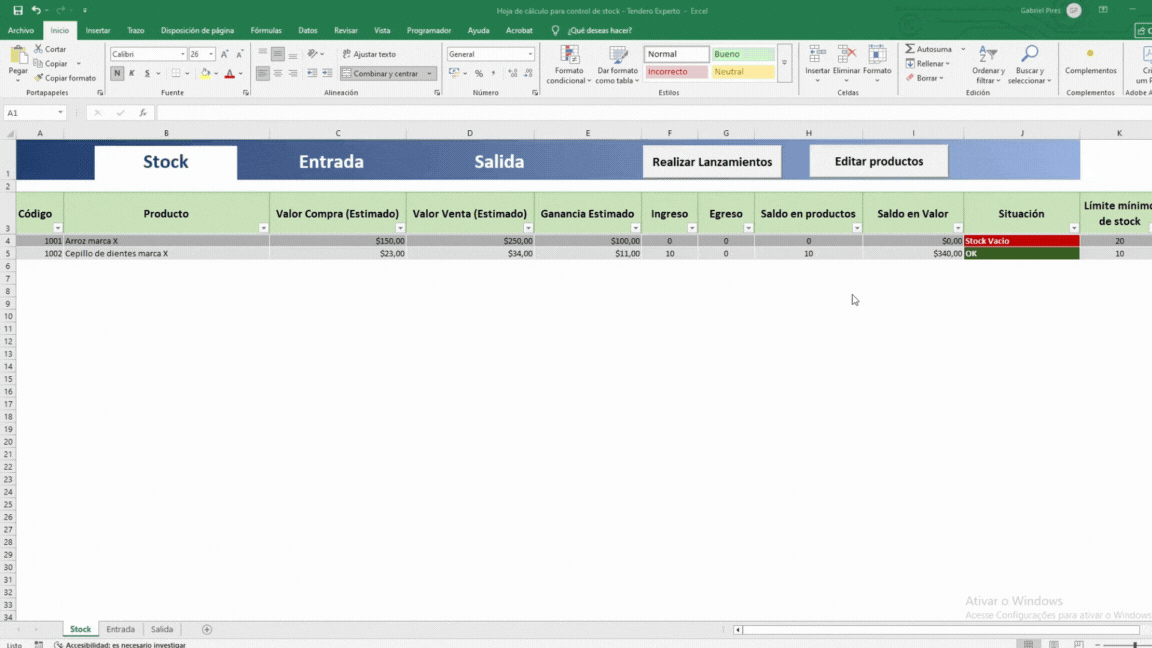The image size is (1152, 648).
Task: Apply the fill color bucket icon
Action: [206, 73]
